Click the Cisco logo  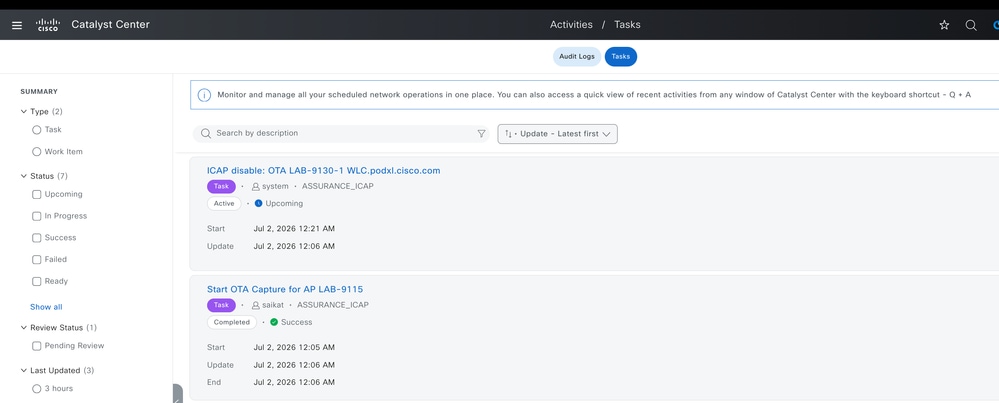[48, 25]
